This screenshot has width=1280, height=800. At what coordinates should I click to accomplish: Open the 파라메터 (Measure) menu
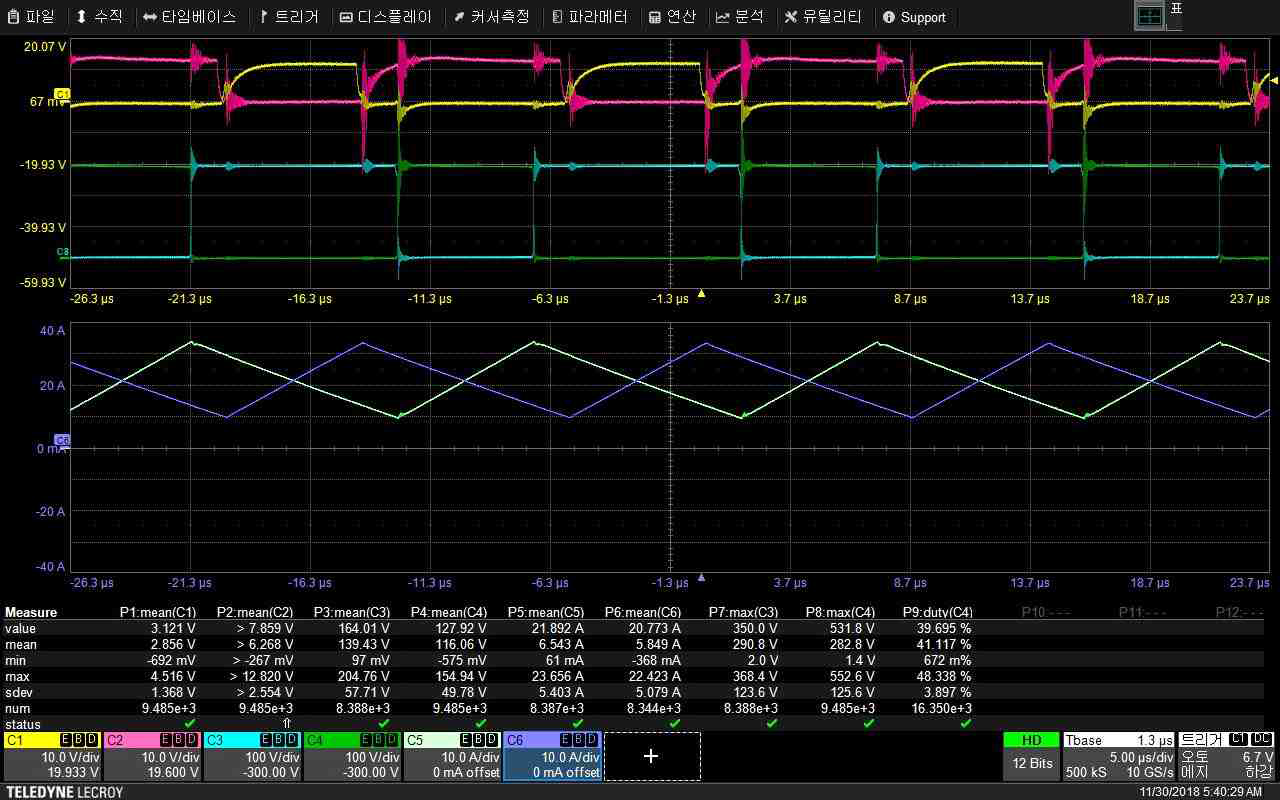[590, 17]
